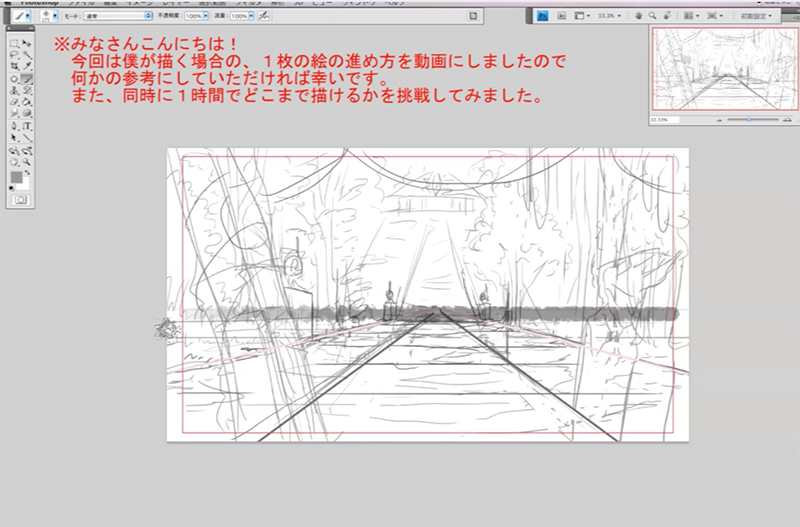Select the Lasso tool
Viewport: 800px width, 527px height.
coord(14,55)
